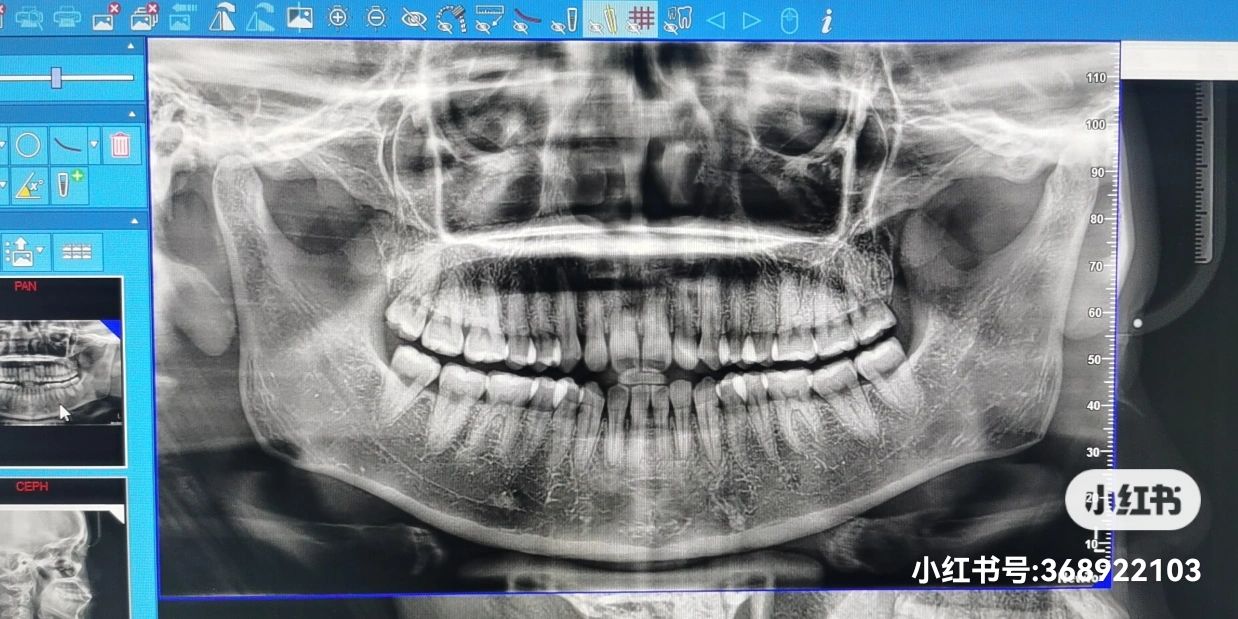Click the image-with-arrow transfer icon
This screenshot has height=619, width=1238.
click(181, 18)
